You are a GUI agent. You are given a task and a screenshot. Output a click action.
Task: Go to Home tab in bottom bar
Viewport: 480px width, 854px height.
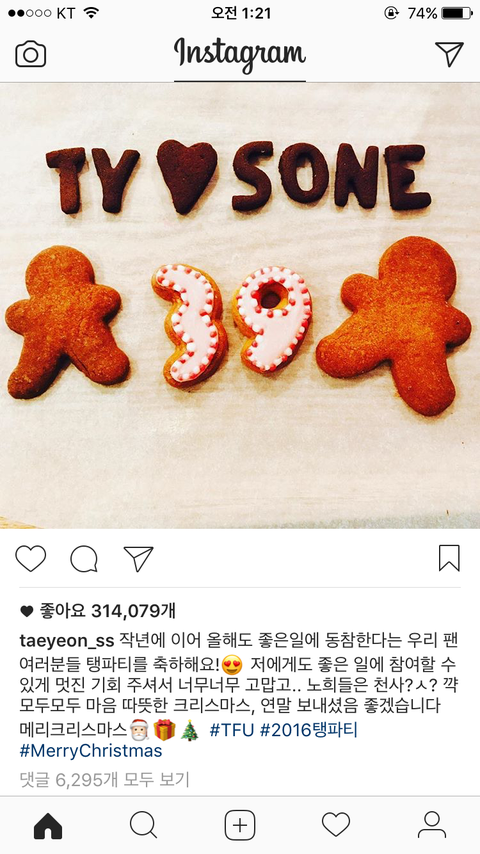click(48, 826)
